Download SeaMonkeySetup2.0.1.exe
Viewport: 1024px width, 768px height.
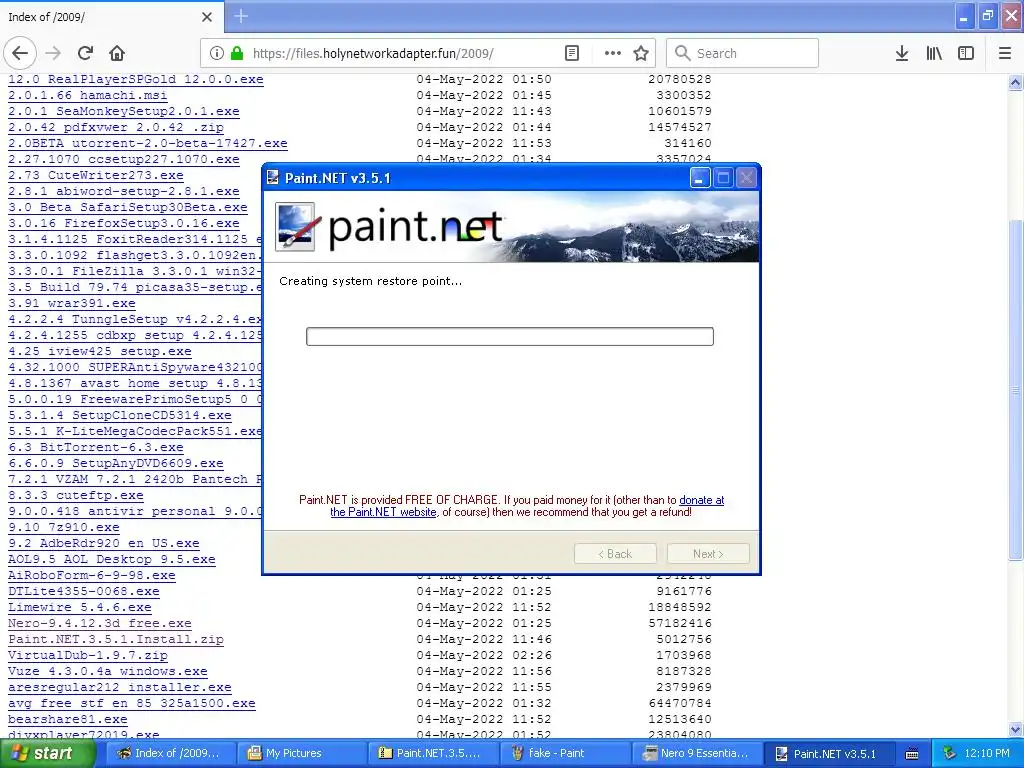click(x=123, y=112)
